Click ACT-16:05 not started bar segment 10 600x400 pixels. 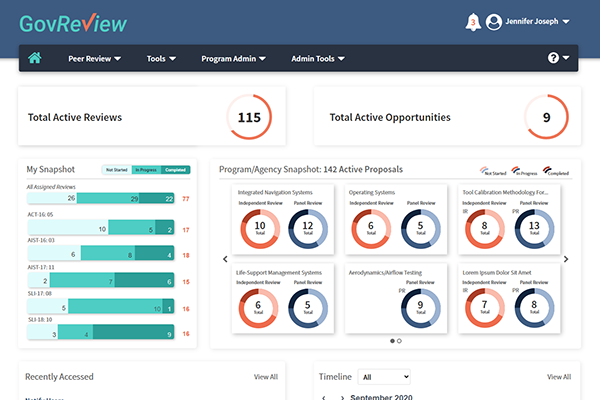(x=68, y=227)
